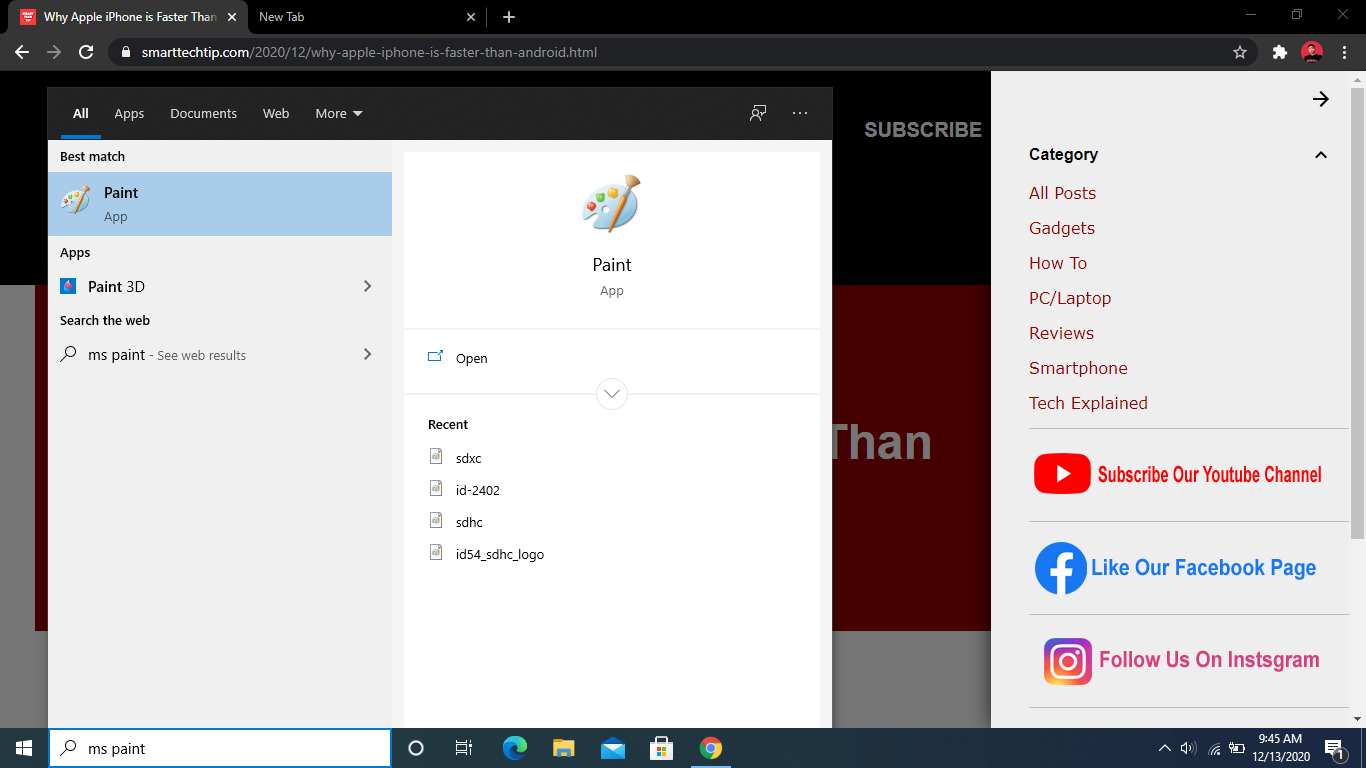1366x768 pixels.
Task: Open the search options ellipsis menu
Action: 800,113
